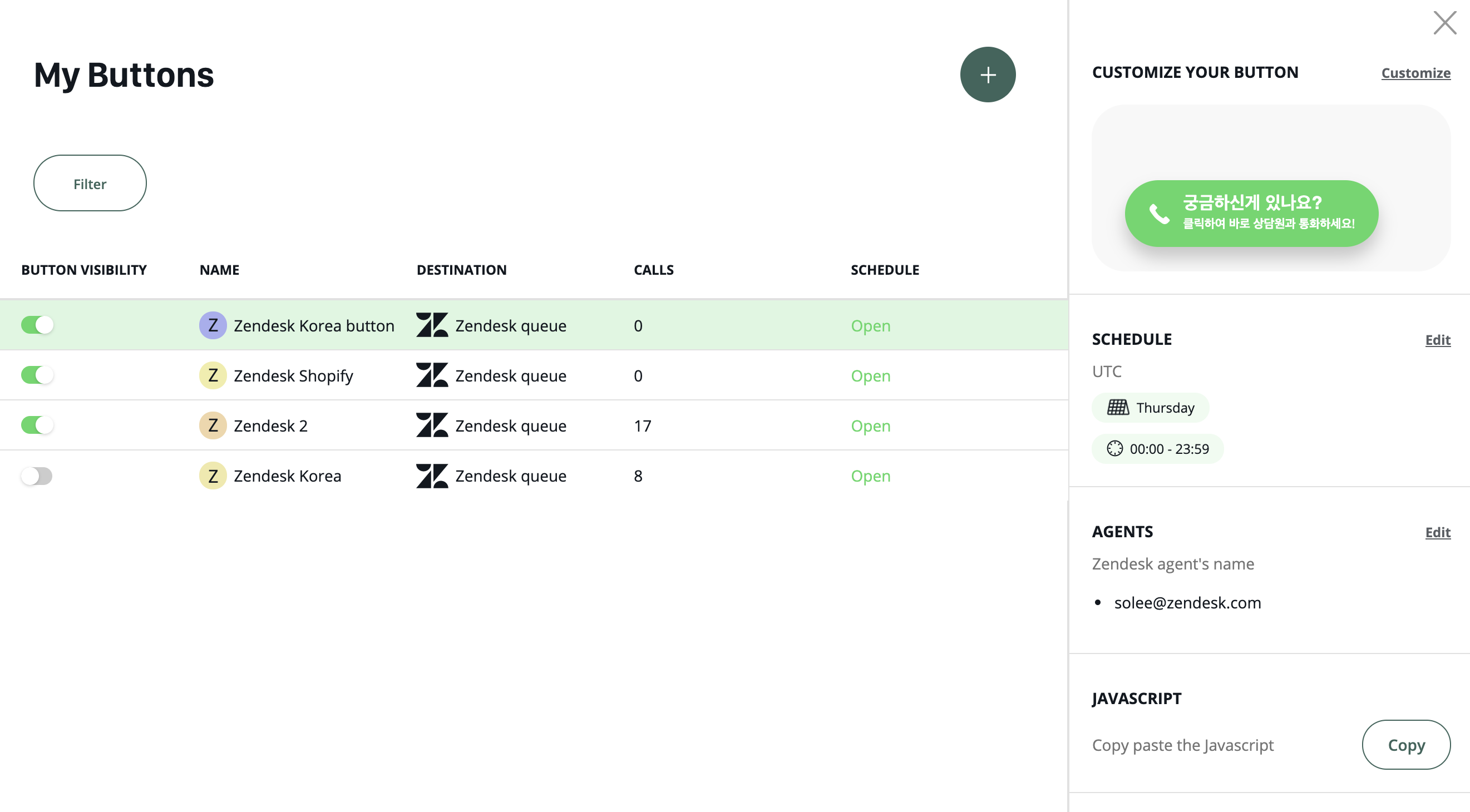Viewport: 1470px width, 812px height.
Task: Click calls count 17
Action: 643,426
